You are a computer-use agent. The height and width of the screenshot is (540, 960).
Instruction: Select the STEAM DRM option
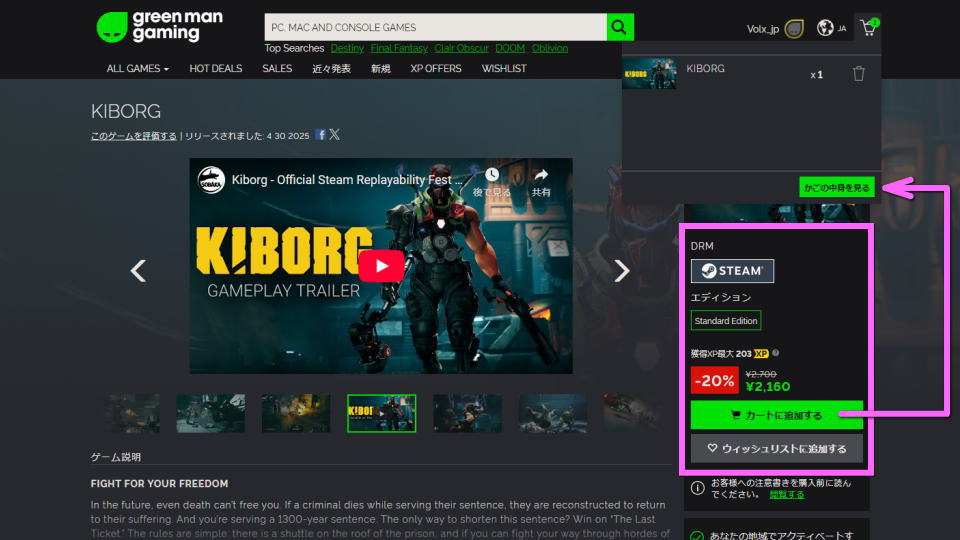[x=732, y=271]
